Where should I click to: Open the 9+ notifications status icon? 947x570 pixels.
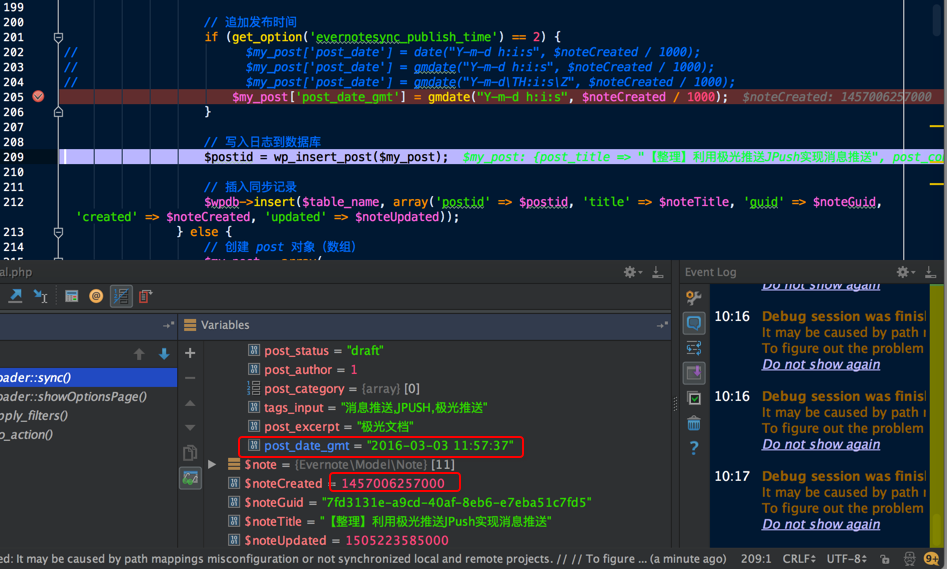pos(932,559)
